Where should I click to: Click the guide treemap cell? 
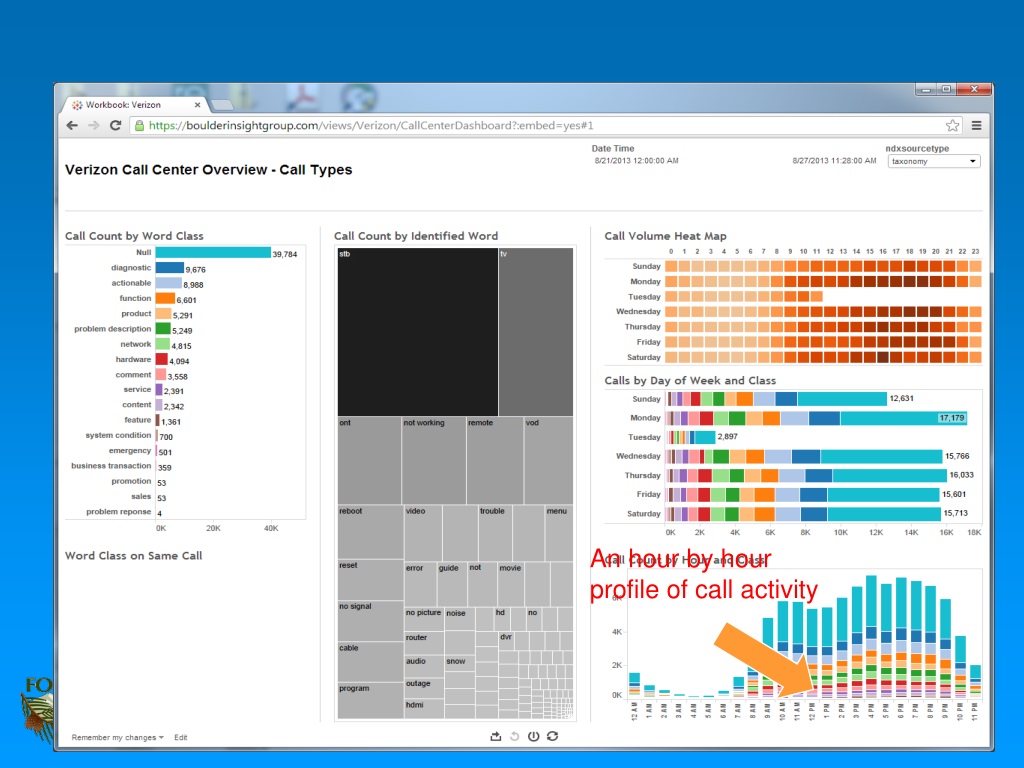click(452, 584)
